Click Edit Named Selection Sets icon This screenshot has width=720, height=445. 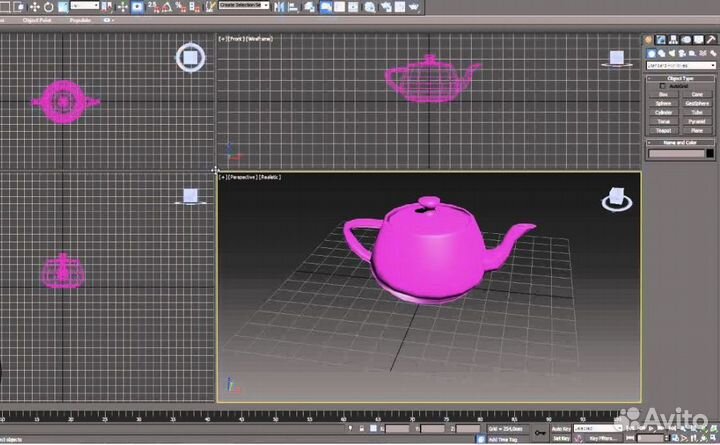(211, 7)
